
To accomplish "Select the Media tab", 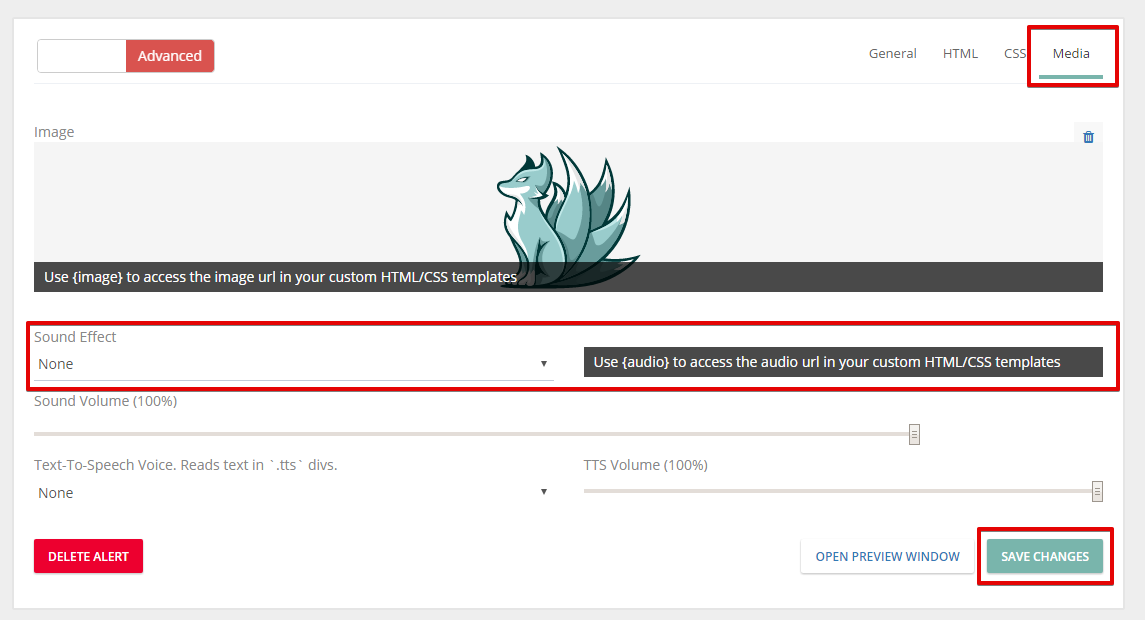I will click(1071, 53).
